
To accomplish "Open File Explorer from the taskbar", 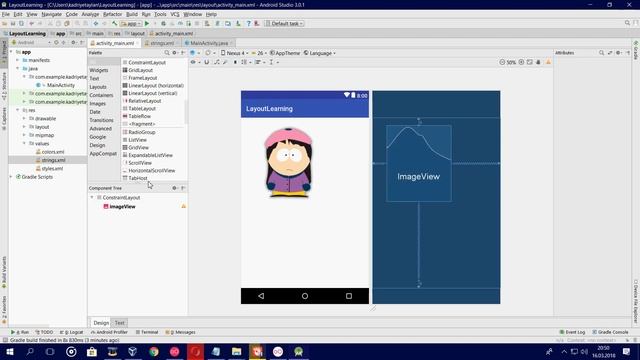I will coord(236,351).
